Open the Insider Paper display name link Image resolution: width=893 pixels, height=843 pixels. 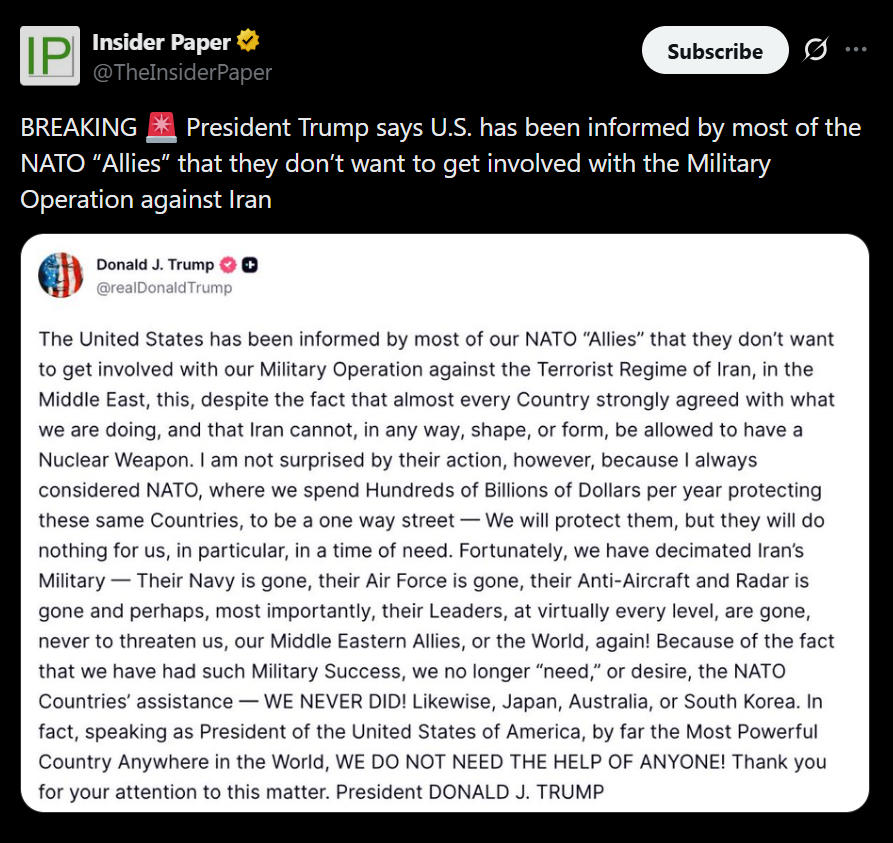(x=161, y=42)
